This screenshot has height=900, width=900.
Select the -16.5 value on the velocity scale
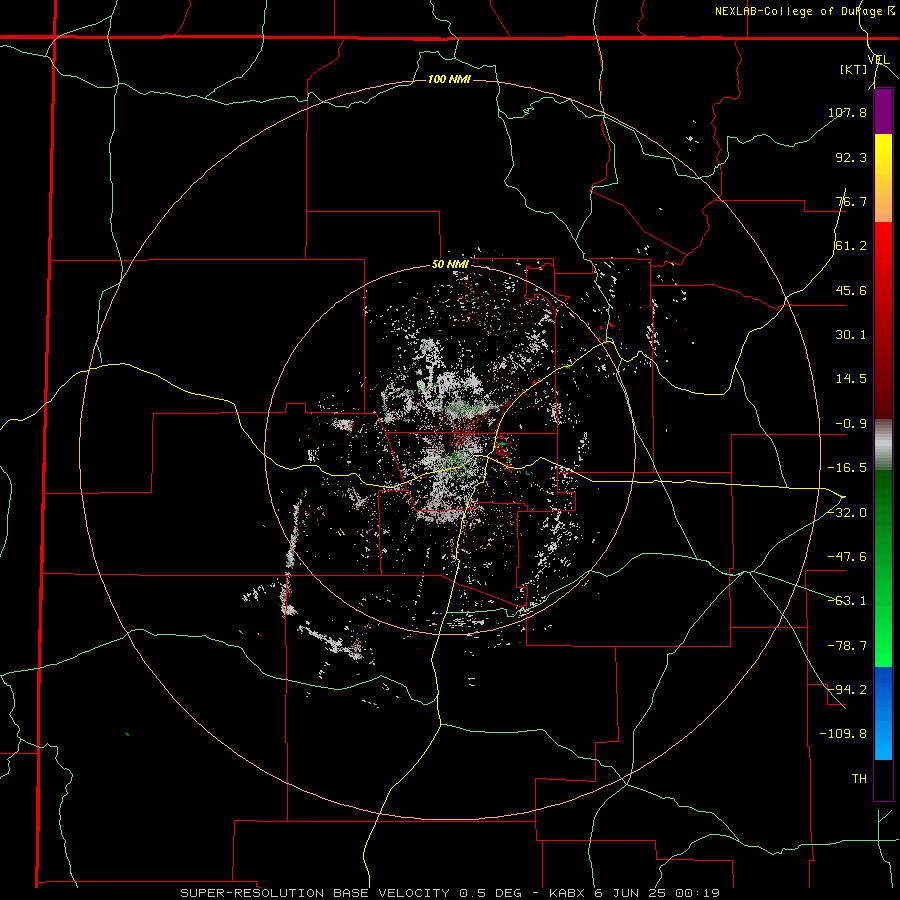847,468
